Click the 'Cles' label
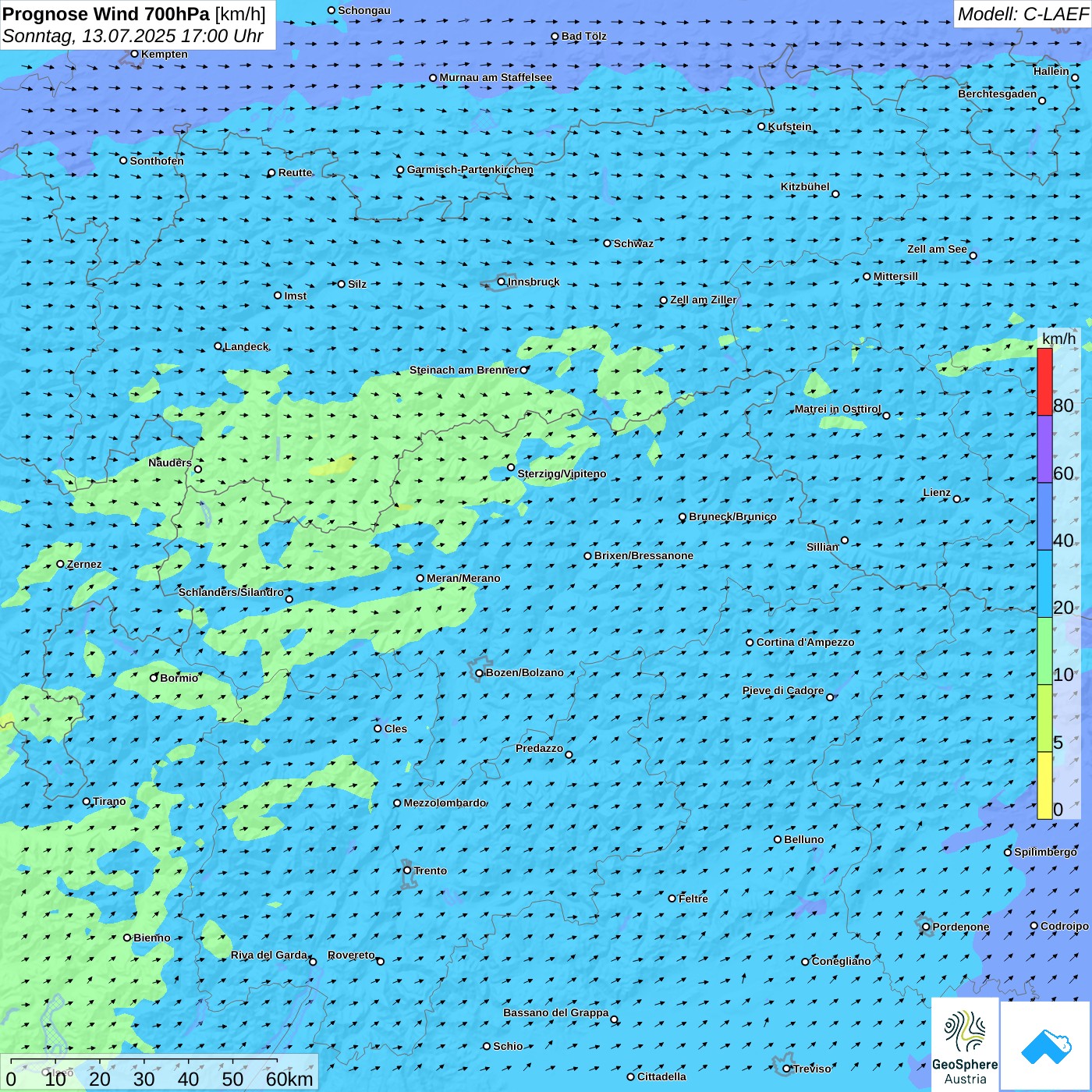 click(395, 729)
